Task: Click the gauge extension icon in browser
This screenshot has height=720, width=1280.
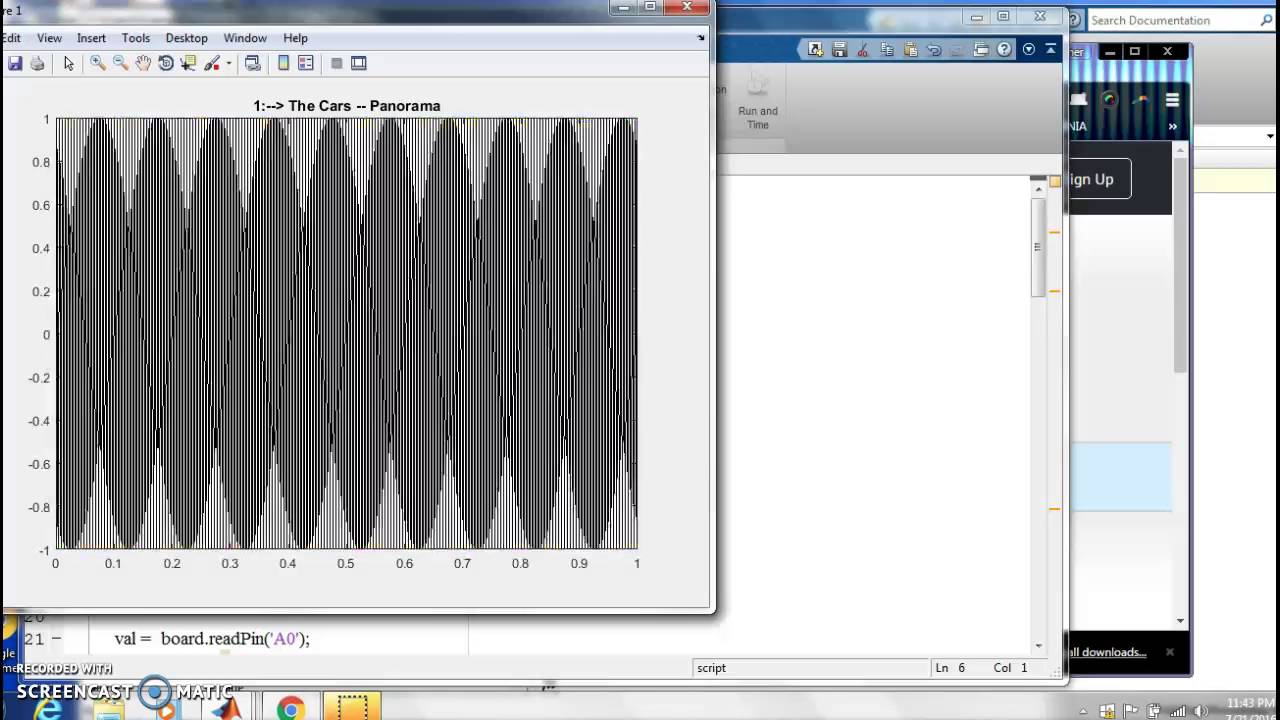Action: (x=1108, y=100)
